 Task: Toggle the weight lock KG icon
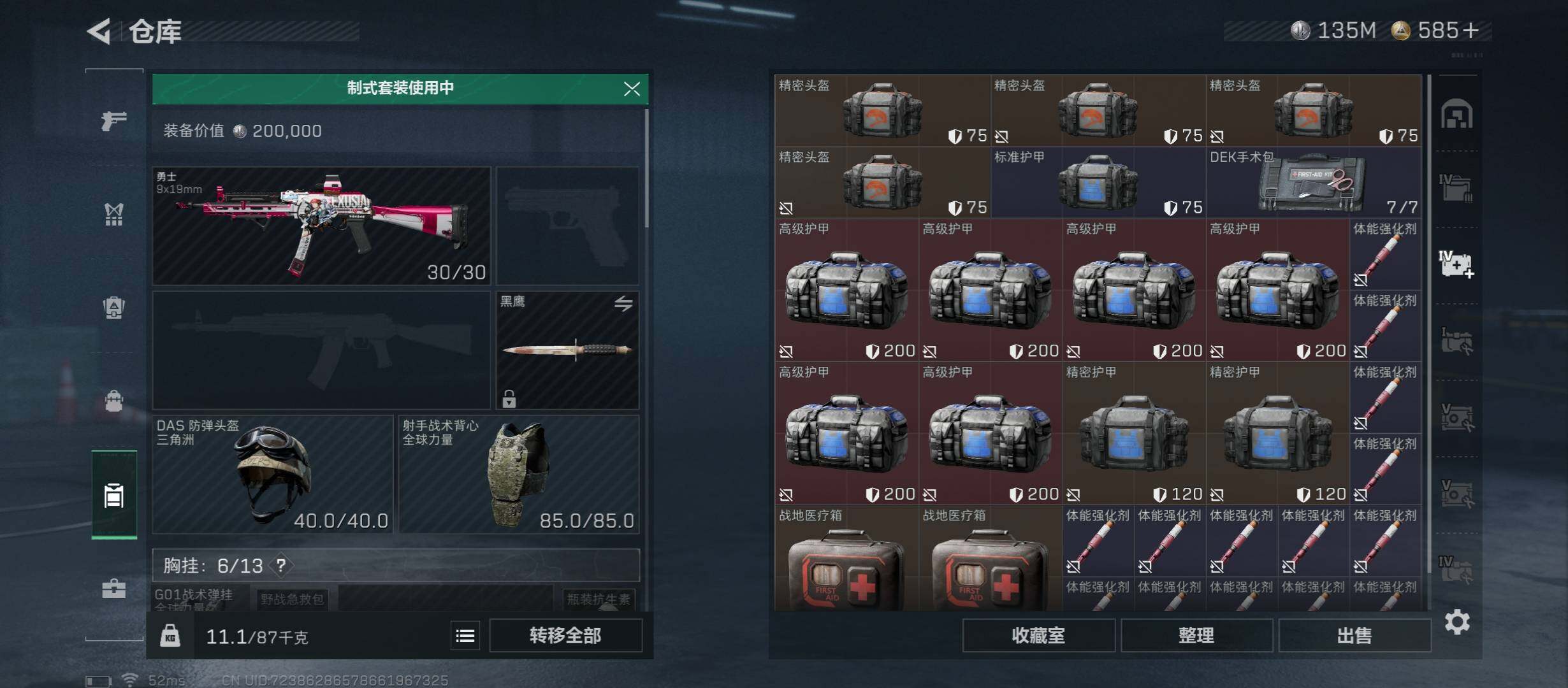pyautogui.click(x=170, y=635)
